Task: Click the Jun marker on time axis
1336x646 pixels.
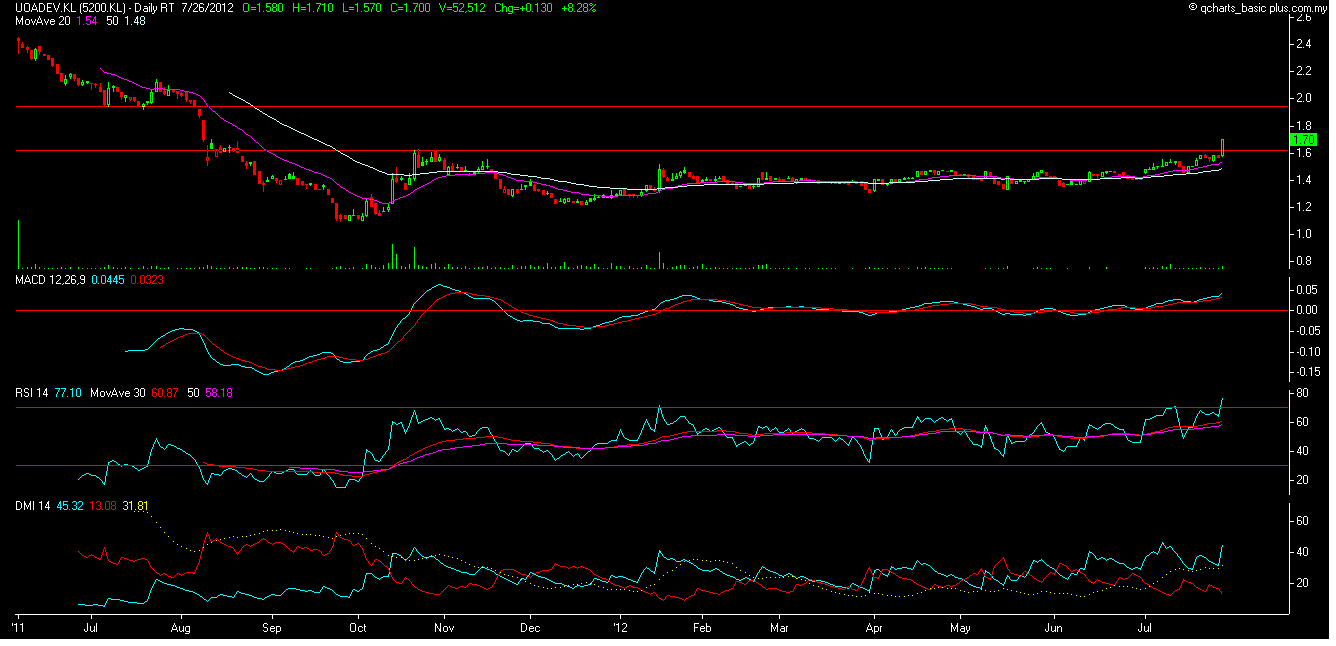Action: pos(1053,628)
